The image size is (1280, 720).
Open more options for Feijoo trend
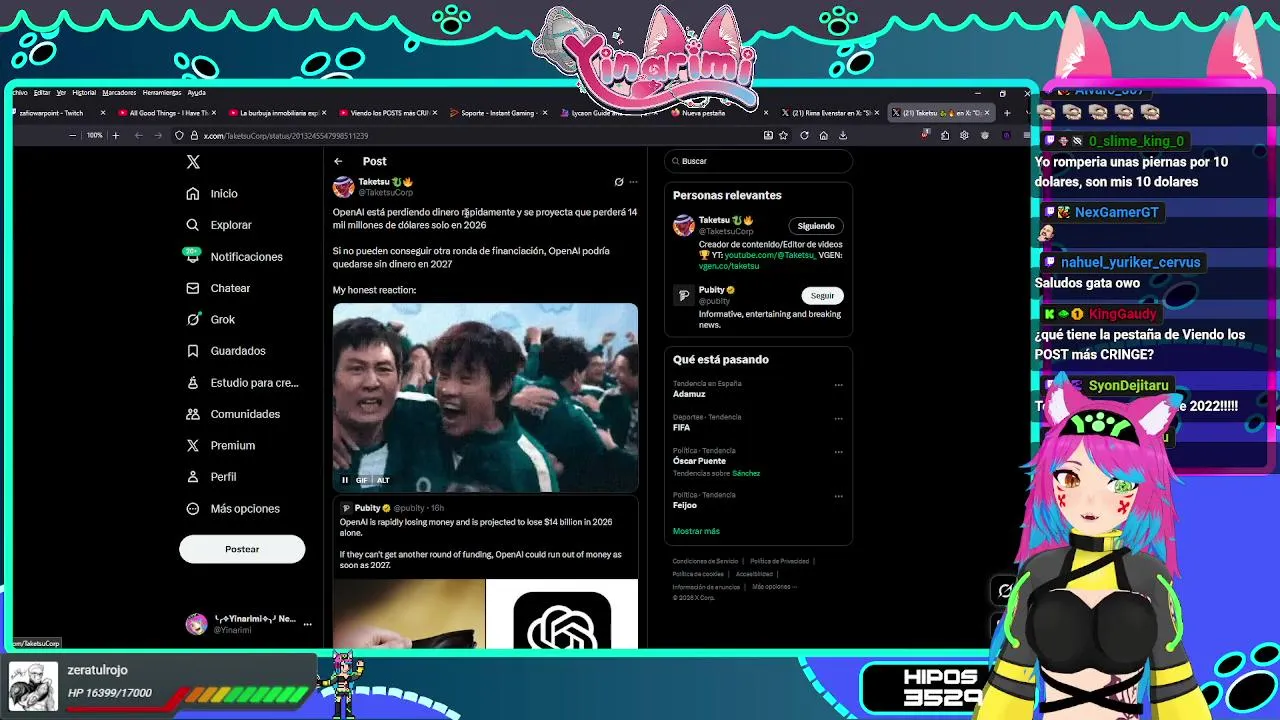pos(838,496)
